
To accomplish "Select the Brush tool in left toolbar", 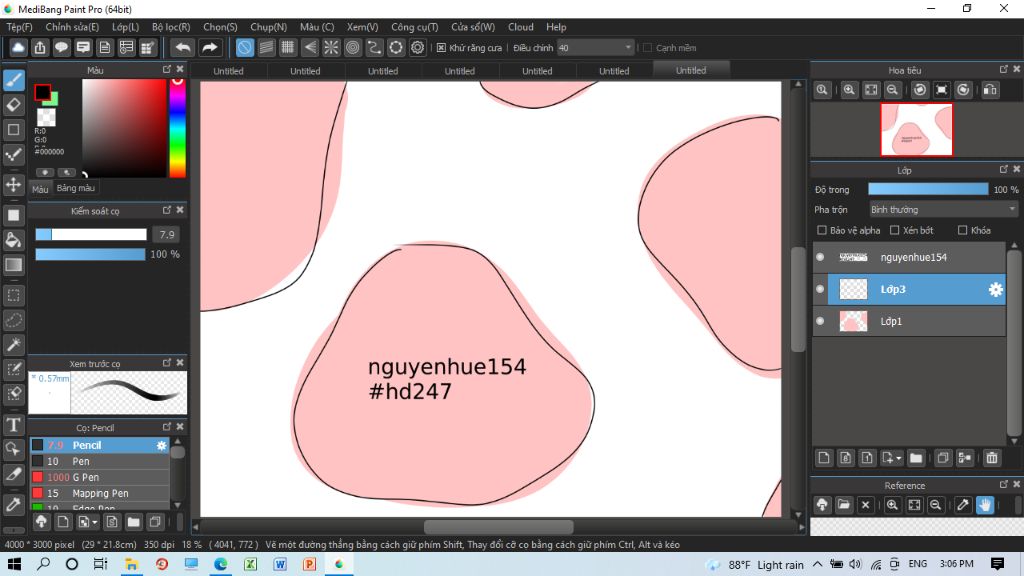I will point(14,80).
